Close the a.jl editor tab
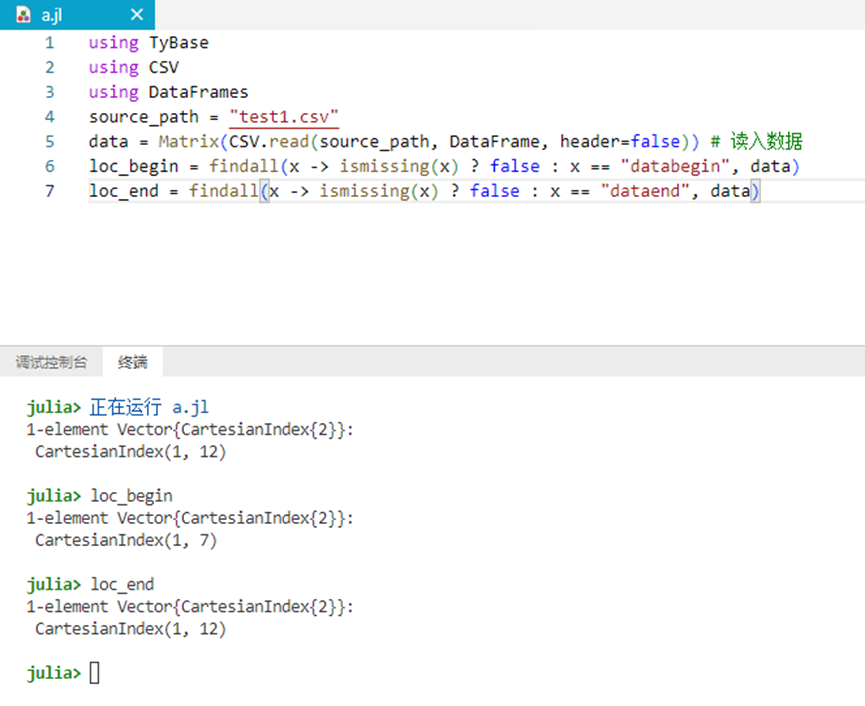This screenshot has height=706, width=865. [x=137, y=14]
